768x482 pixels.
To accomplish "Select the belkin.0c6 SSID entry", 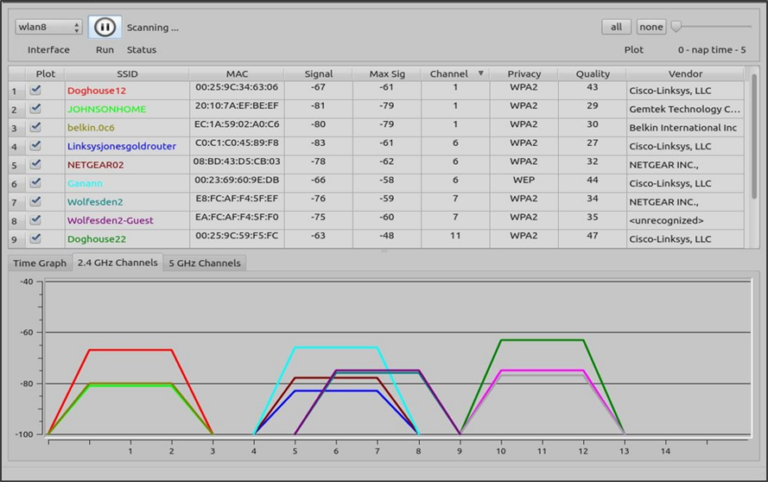I will (91, 127).
